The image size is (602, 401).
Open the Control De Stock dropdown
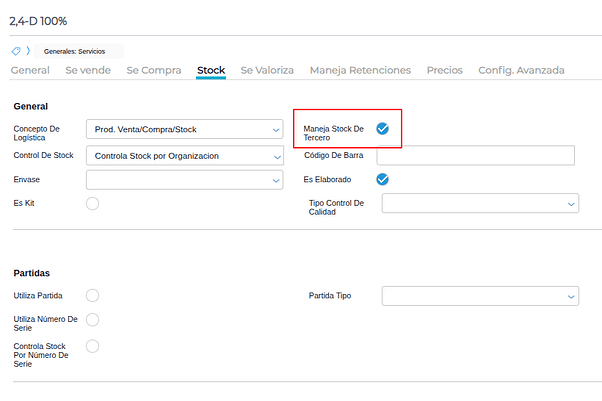(185, 155)
